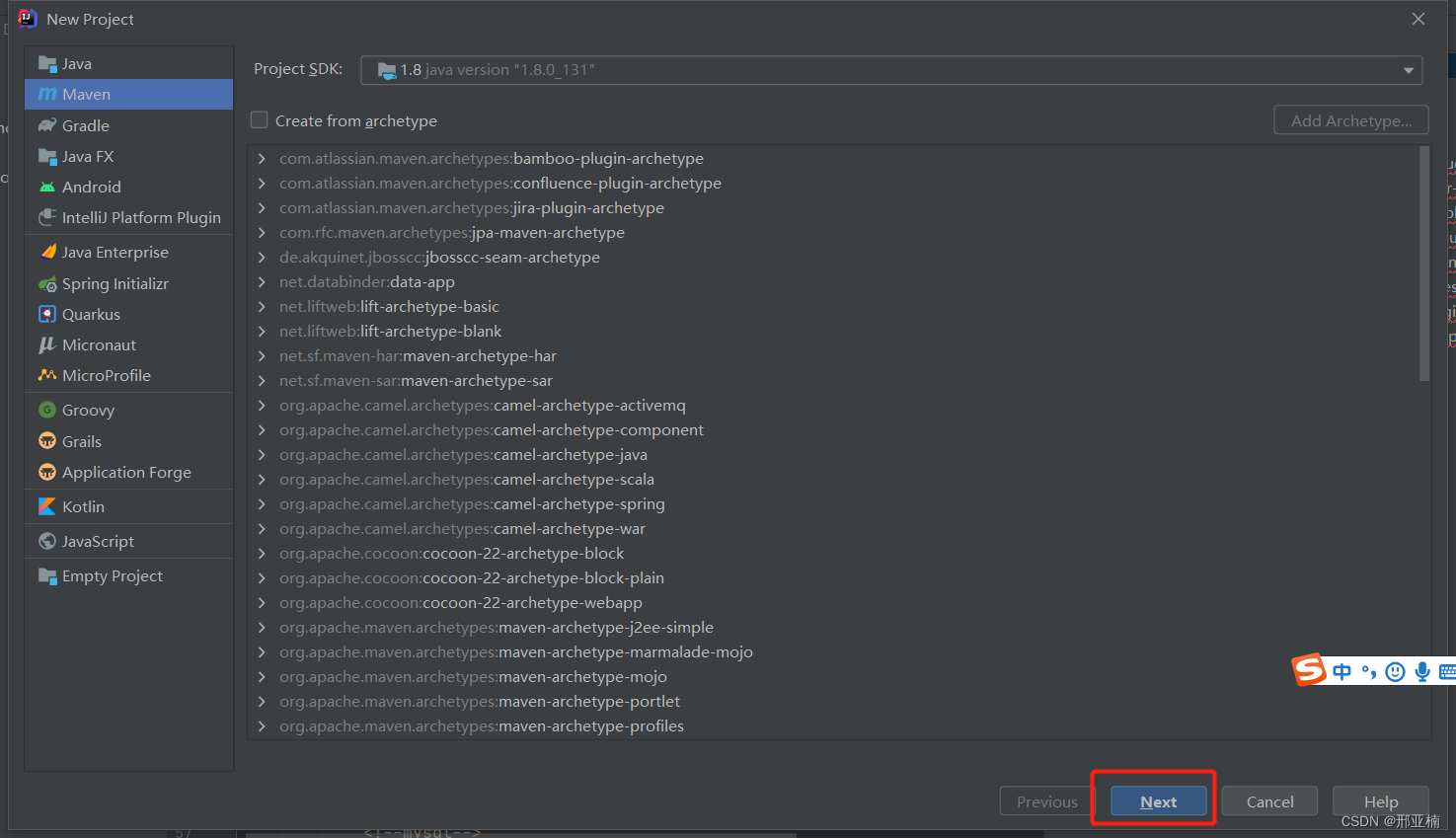This screenshot has width=1456, height=838.
Task: Select JavaScript project type label
Action: (x=98, y=542)
